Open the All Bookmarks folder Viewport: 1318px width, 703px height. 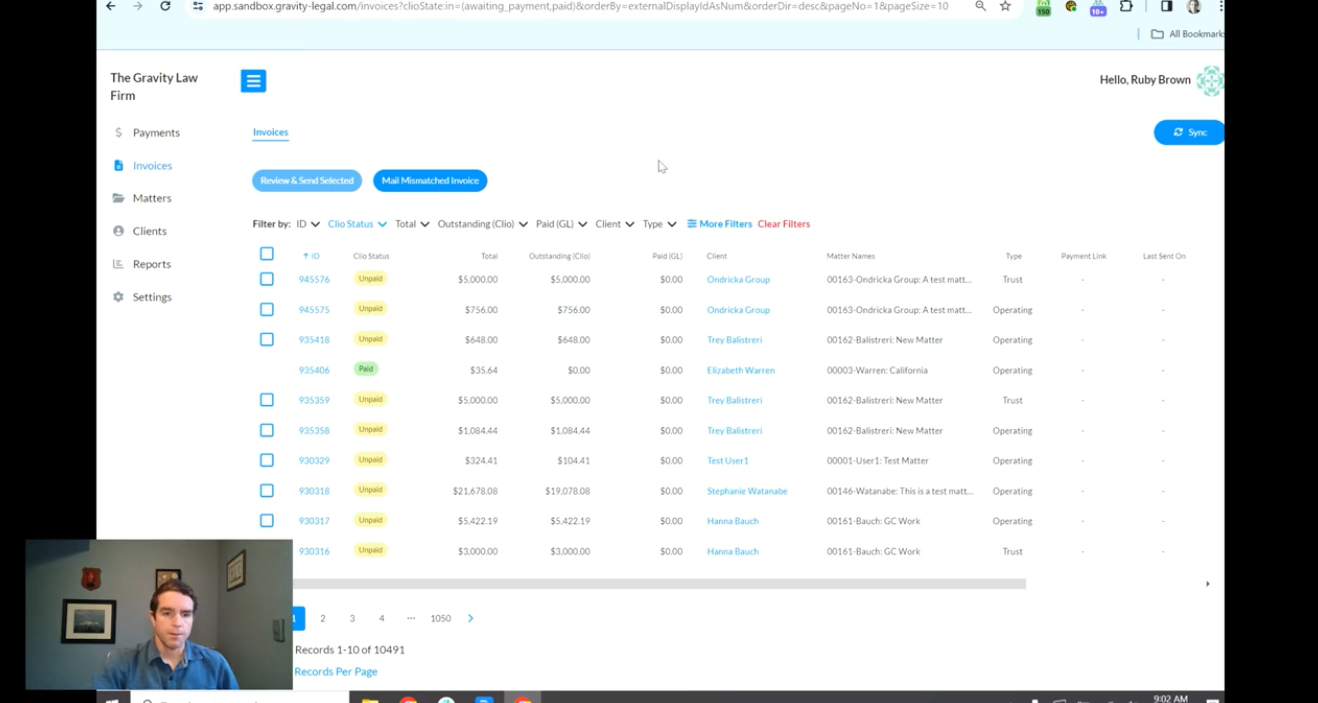coord(1187,34)
